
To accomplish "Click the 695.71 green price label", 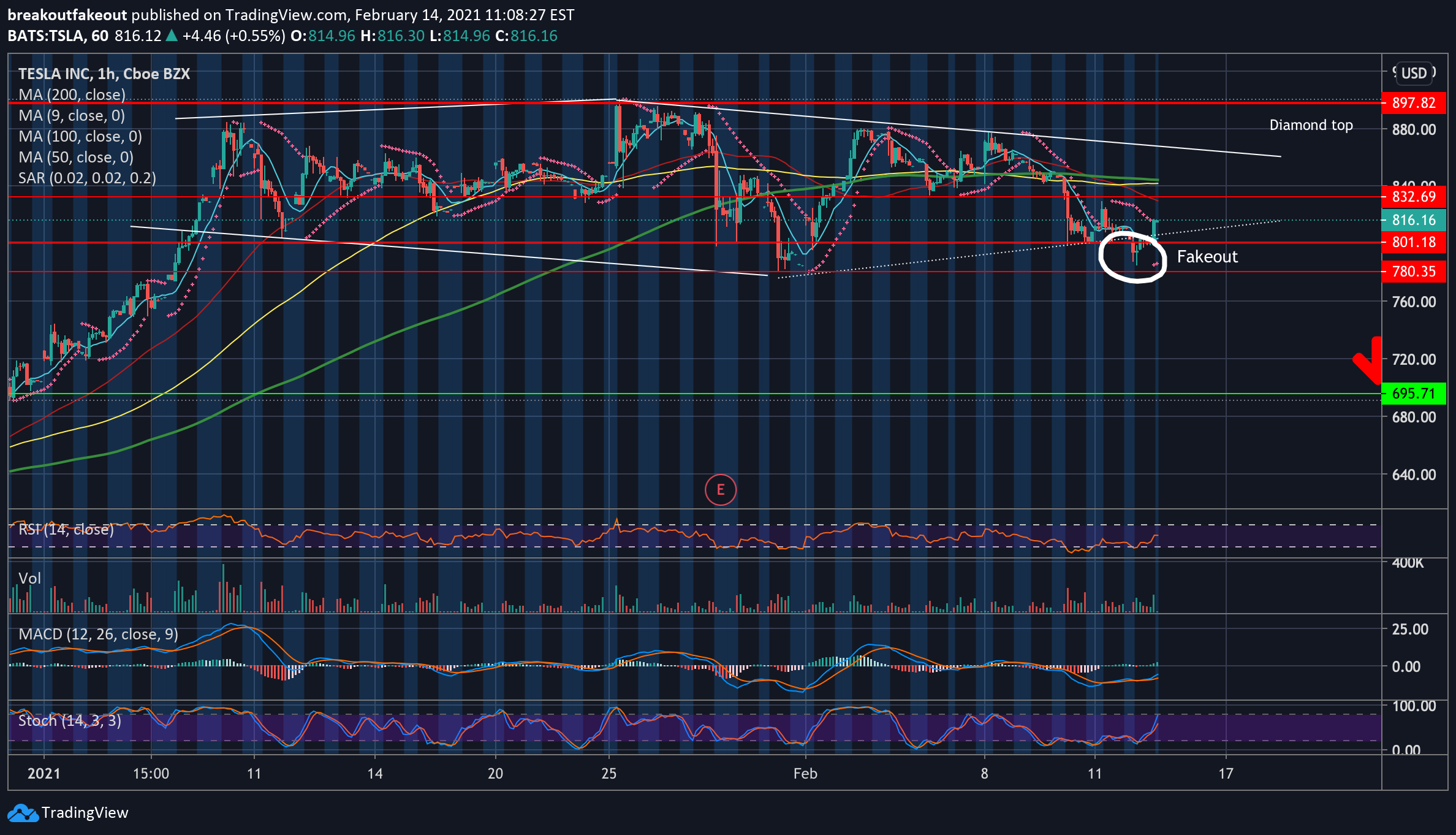I will [1414, 394].
